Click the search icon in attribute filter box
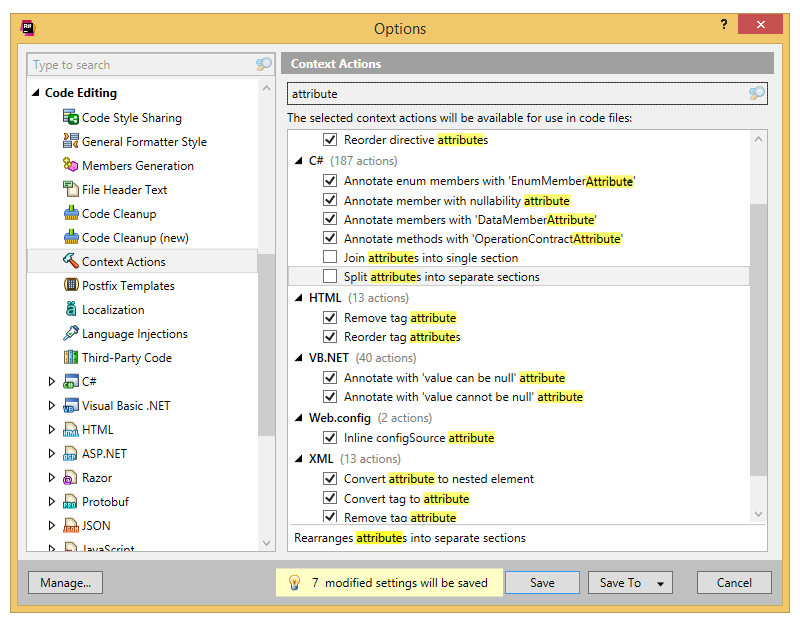The width and height of the screenshot is (800, 625). click(757, 93)
